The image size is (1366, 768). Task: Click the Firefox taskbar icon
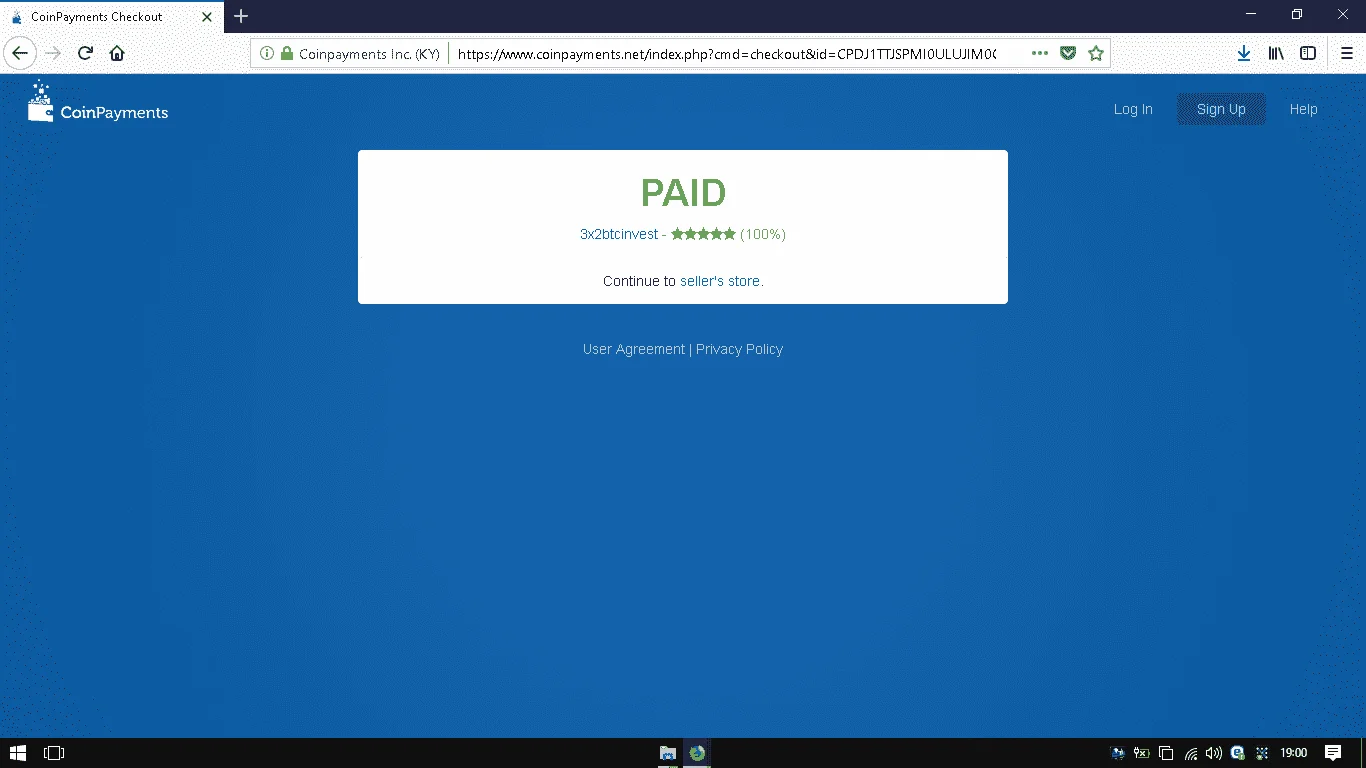tap(697, 753)
